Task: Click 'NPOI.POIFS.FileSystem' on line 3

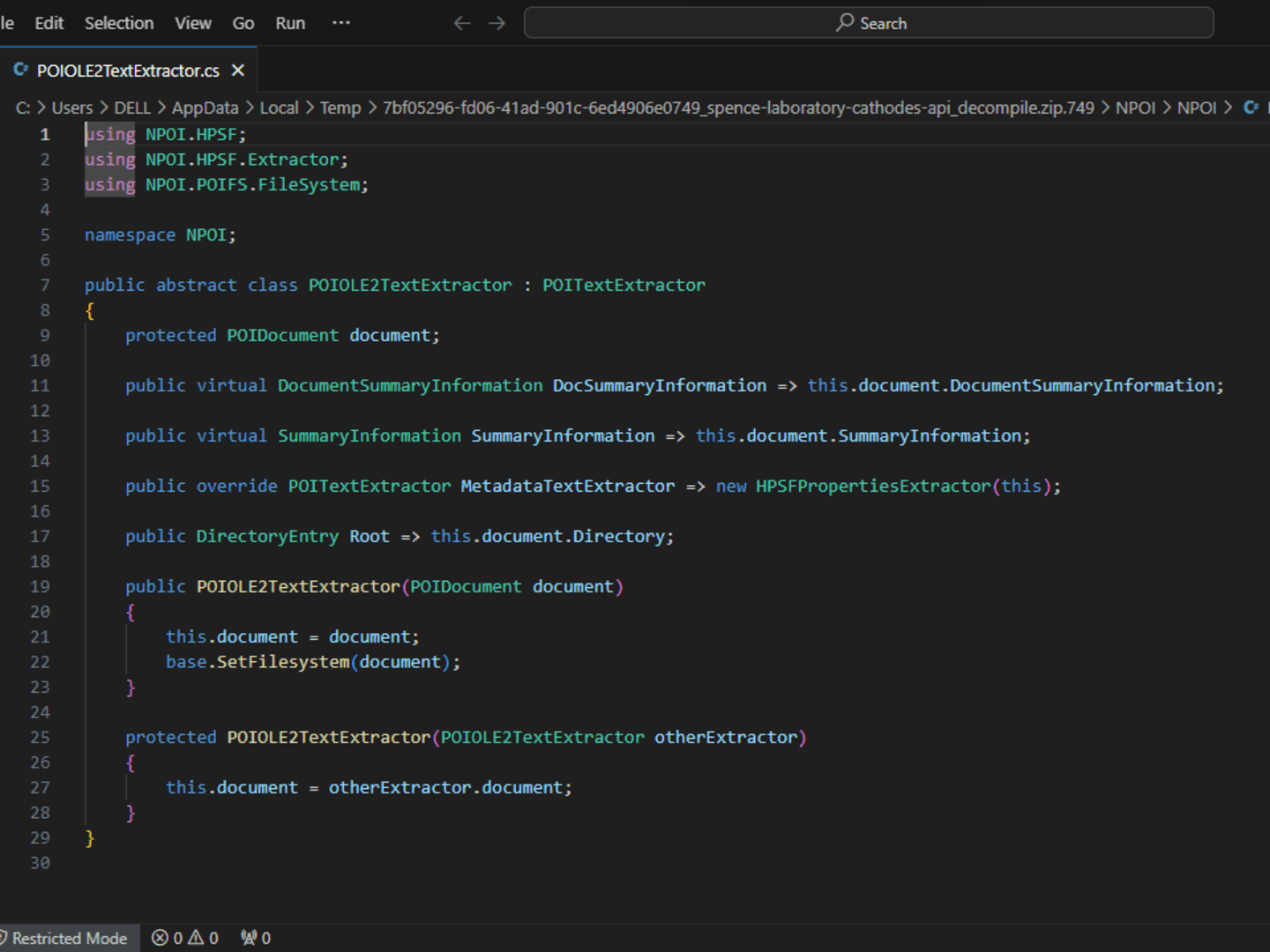Action: 253,184
